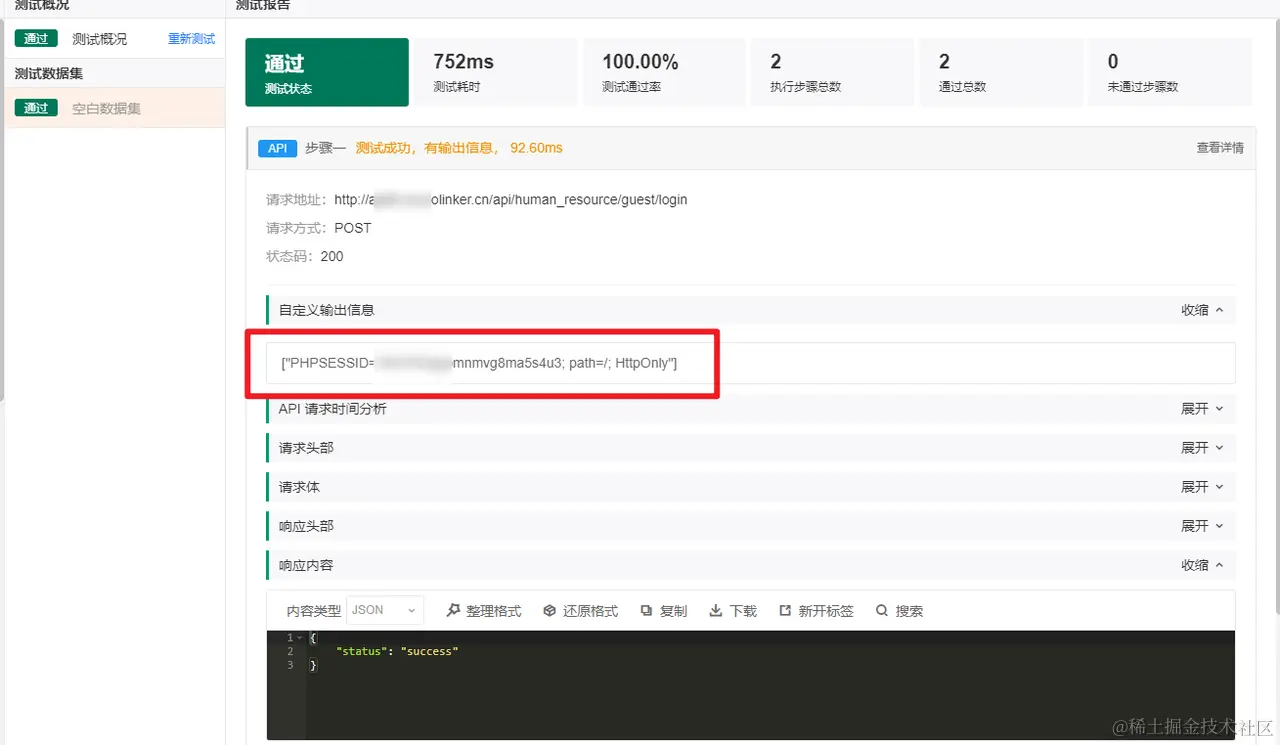Expand the API 请求时间分析 section
The image size is (1280, 745).
click(1202, 409)
